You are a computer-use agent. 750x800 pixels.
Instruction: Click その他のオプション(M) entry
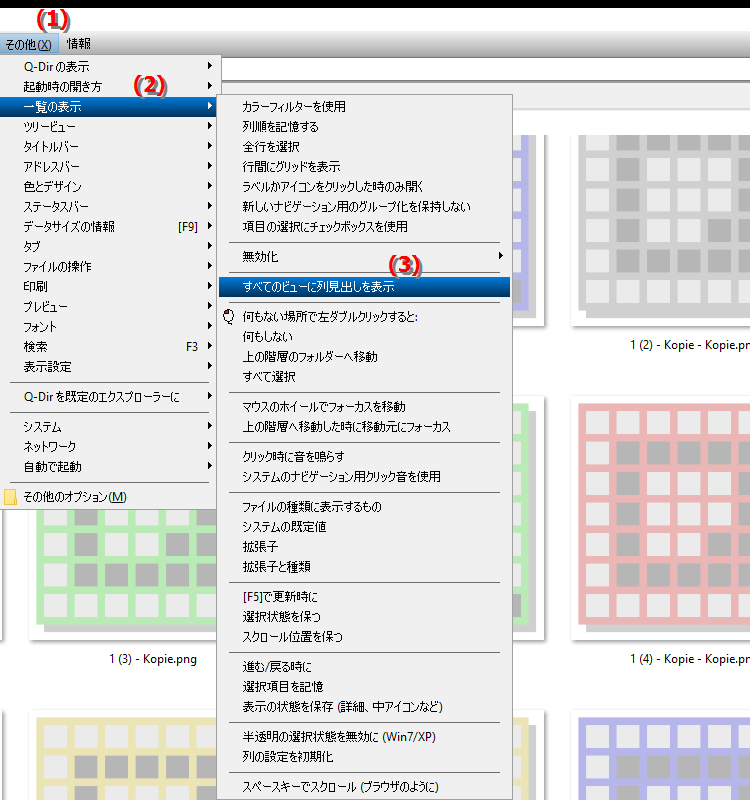[x=108, y=496]
